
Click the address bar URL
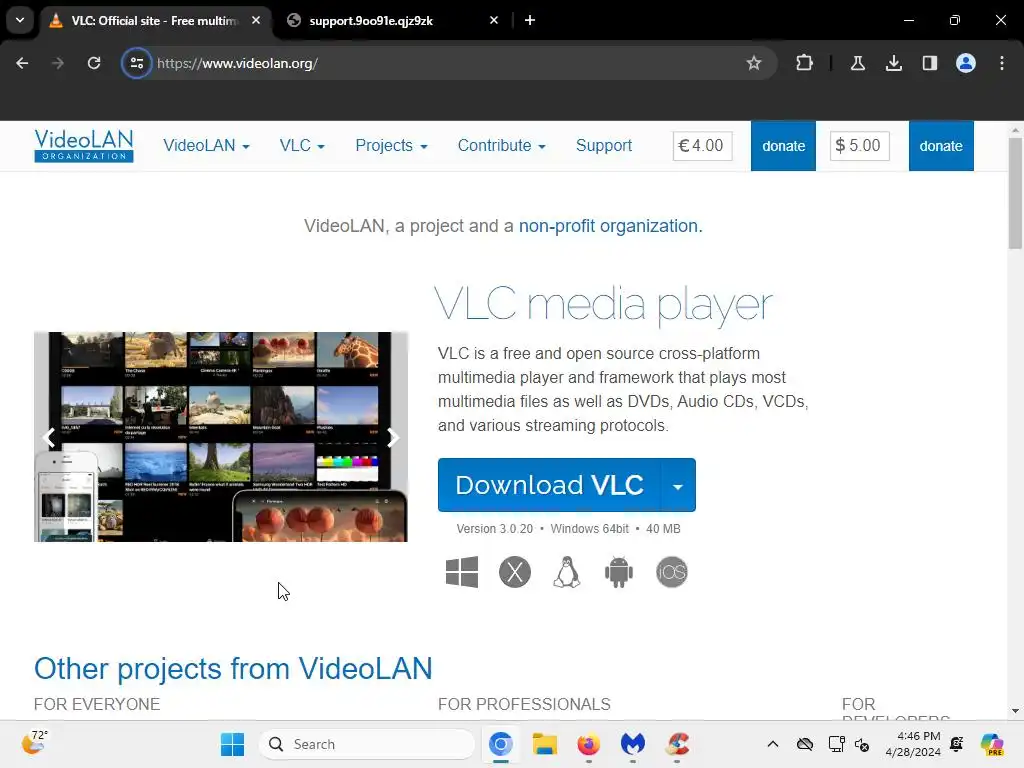(x=237, y=63)
